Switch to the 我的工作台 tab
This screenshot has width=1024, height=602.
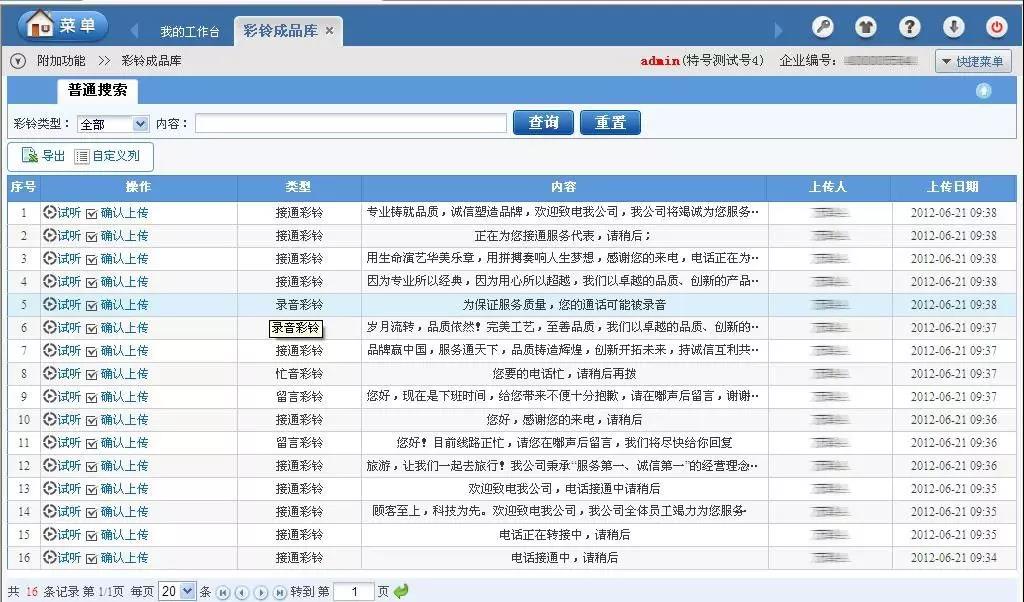[x=189, y=31]
